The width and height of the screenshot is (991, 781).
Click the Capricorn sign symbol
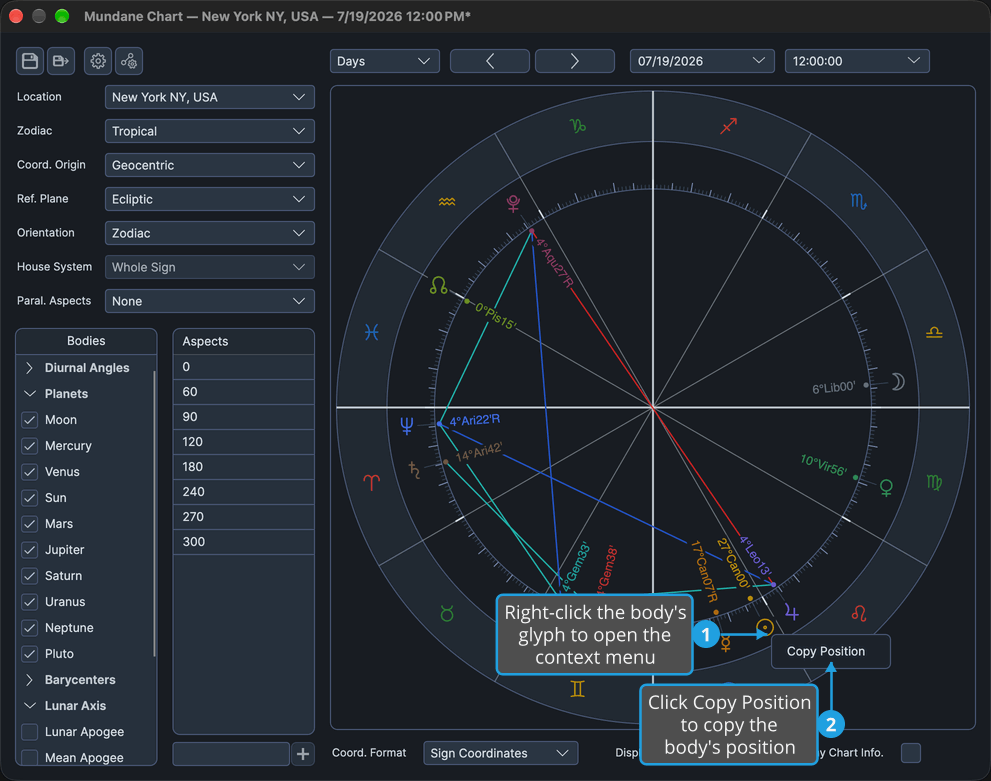tap(578, 126)
